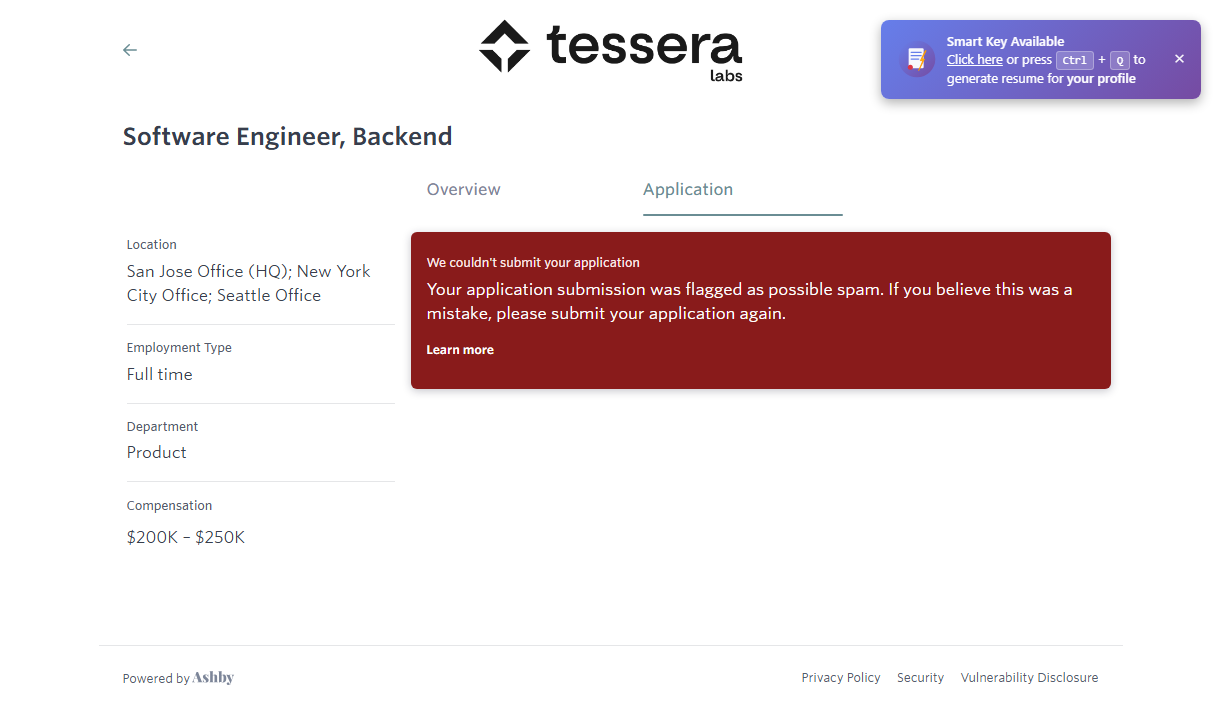Click the Tessera diamond logo mark

click(504, 47)
